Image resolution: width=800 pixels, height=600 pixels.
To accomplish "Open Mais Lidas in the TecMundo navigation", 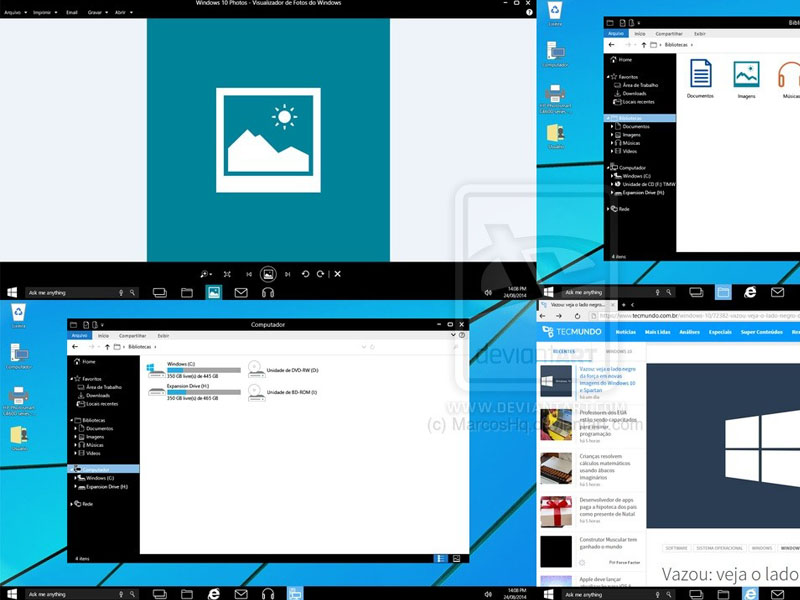I will [657, 332].
